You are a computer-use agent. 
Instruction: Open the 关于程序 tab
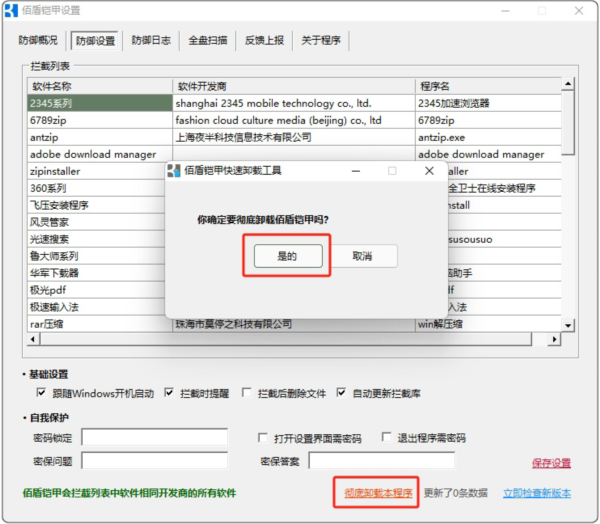pyautogui.click(x=320, y=41)
